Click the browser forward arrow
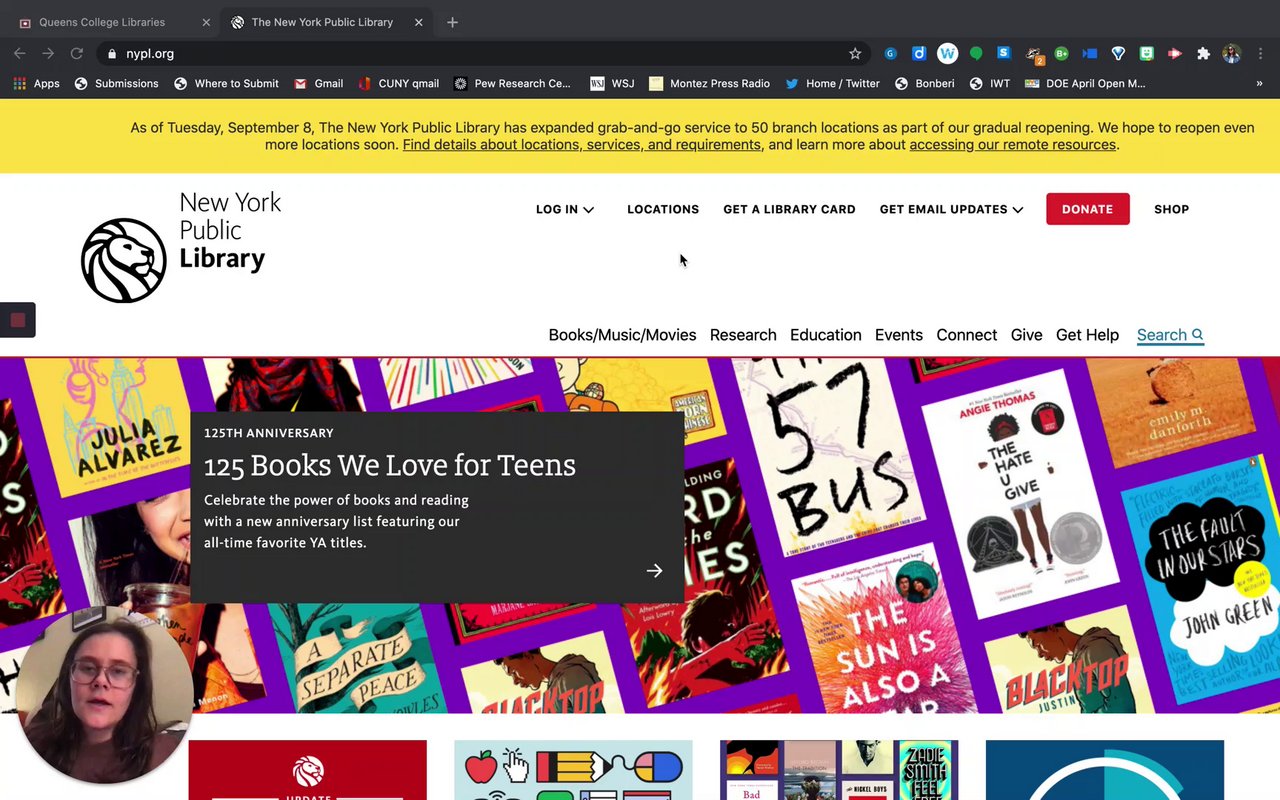Image resolution: width=1280 pixels, height=800 pixels. 47,53
